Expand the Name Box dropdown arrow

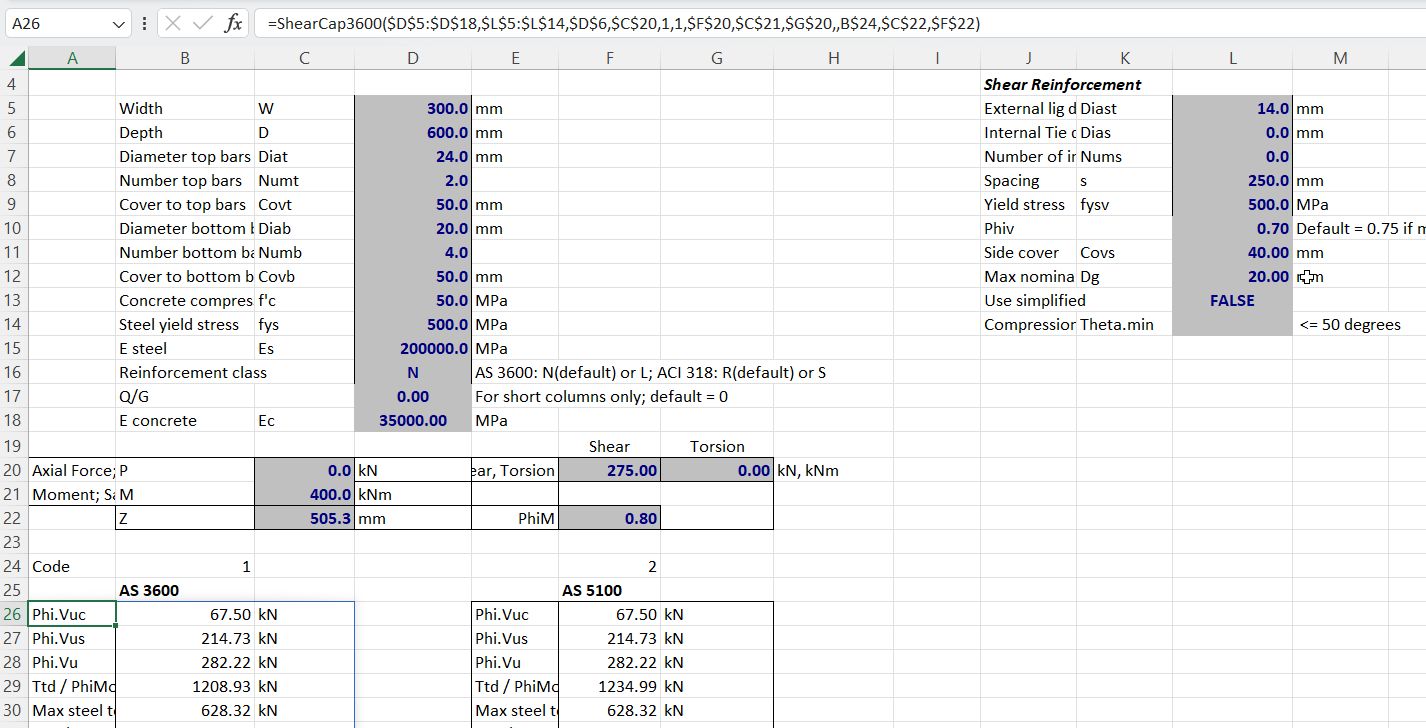pos(120,23)
